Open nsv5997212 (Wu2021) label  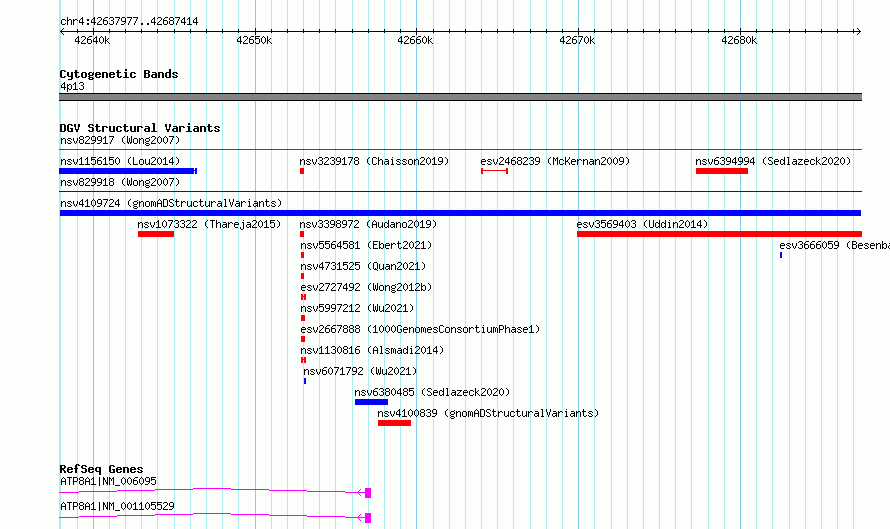pyautogui.click(x=357, y=308)
